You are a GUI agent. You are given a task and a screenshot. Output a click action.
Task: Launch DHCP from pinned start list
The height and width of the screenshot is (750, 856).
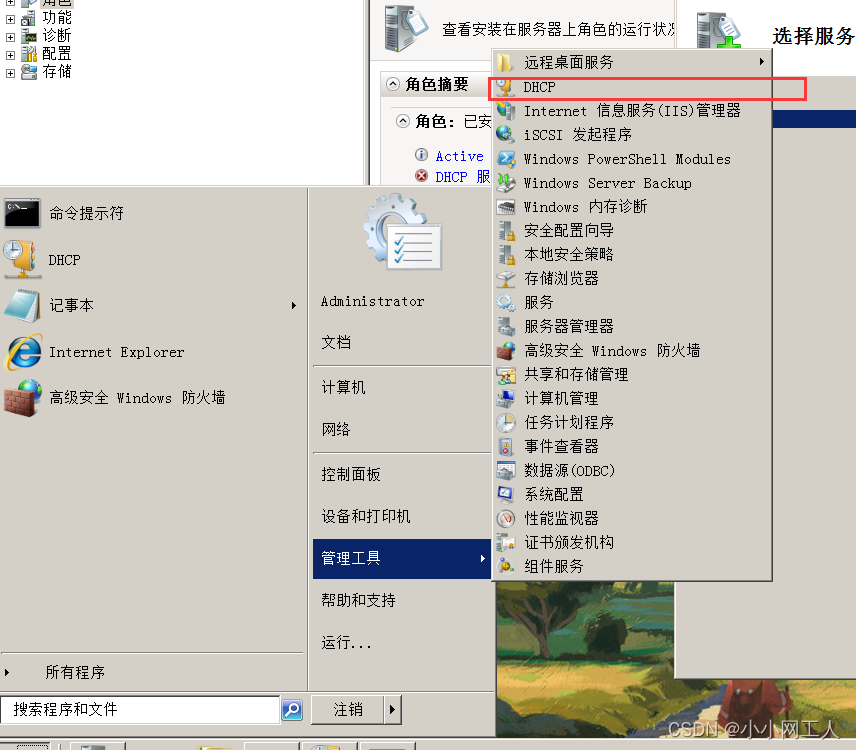click(x=153, y=260)
